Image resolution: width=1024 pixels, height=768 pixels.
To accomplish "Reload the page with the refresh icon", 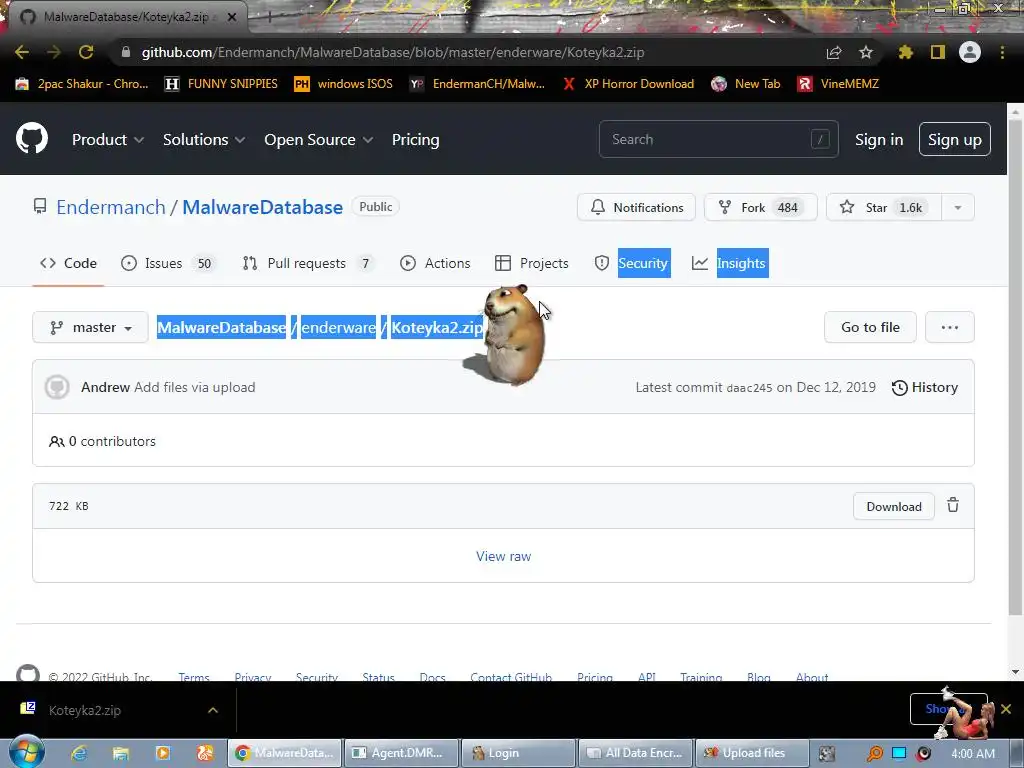I will pyautogui.click(x=86, y=52).
